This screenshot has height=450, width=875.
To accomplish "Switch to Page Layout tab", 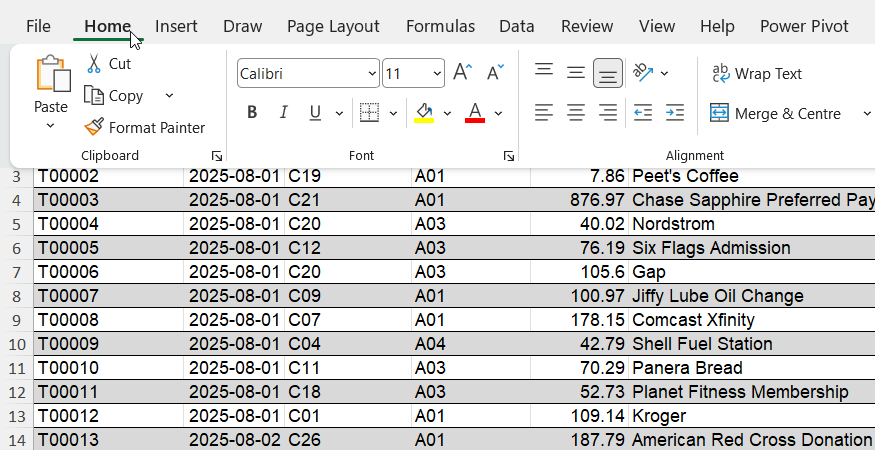I will point(333,26).
